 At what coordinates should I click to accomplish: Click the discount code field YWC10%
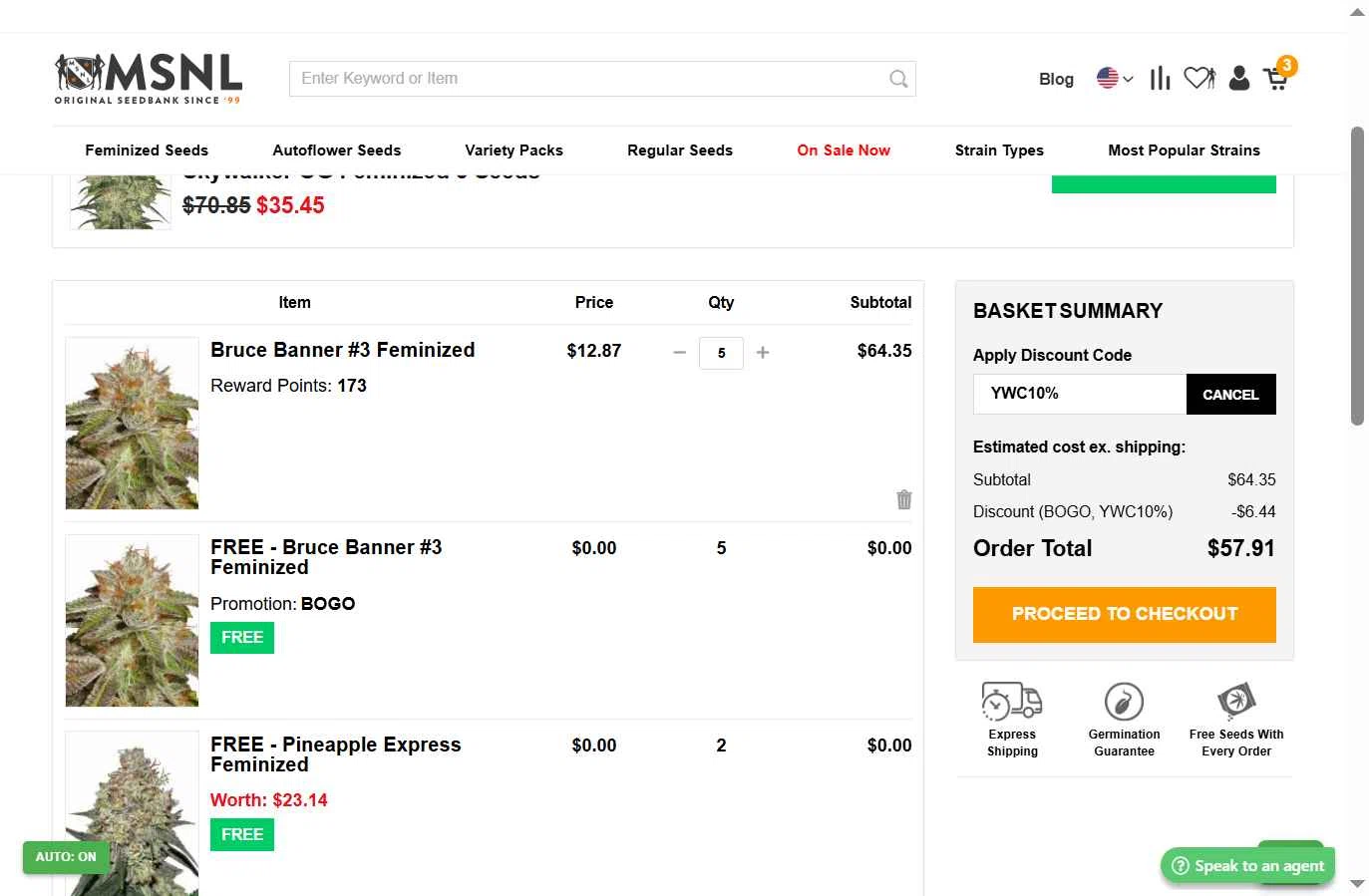point(1080,395)
